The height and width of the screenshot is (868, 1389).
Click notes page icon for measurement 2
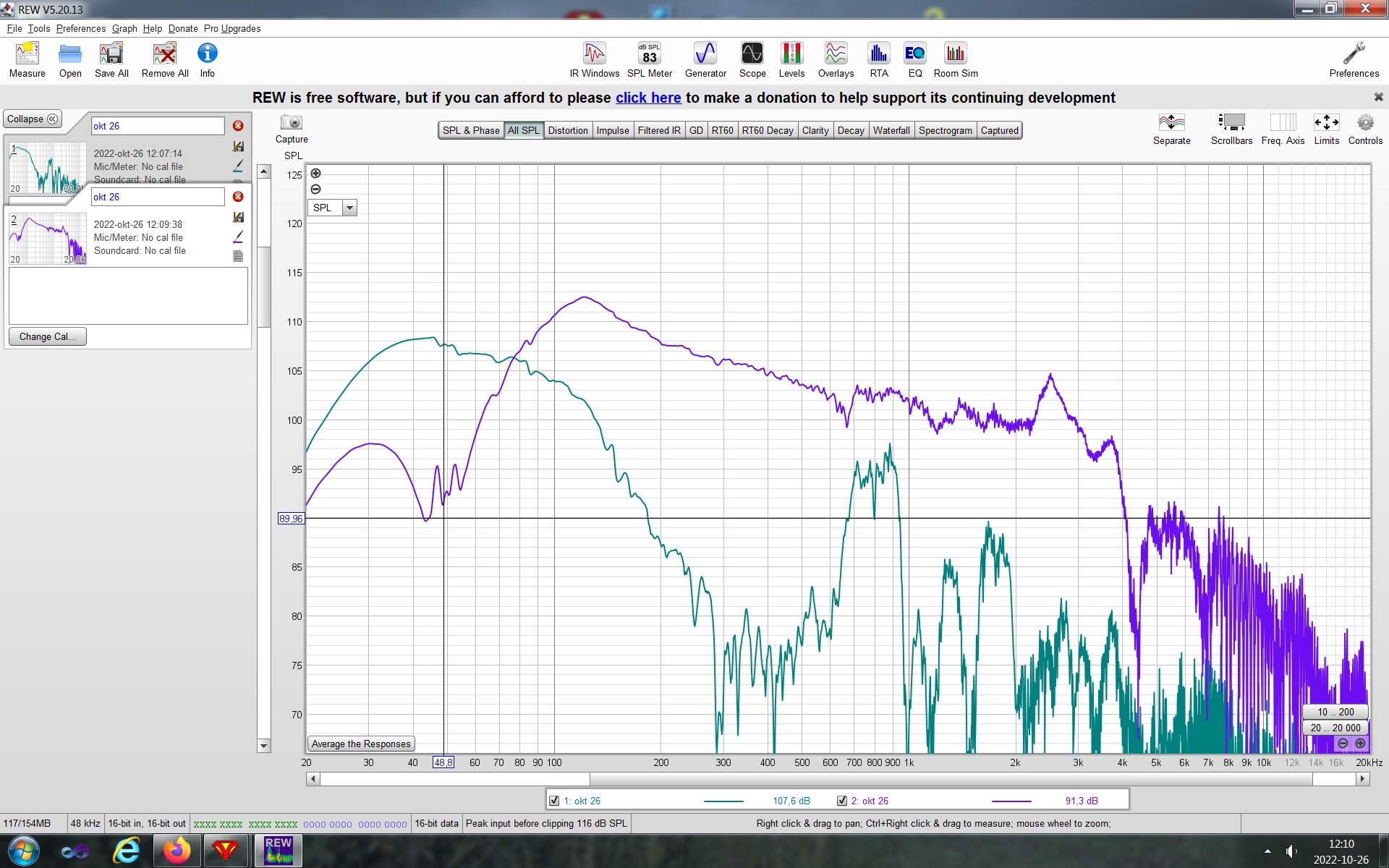pos(238,256)
